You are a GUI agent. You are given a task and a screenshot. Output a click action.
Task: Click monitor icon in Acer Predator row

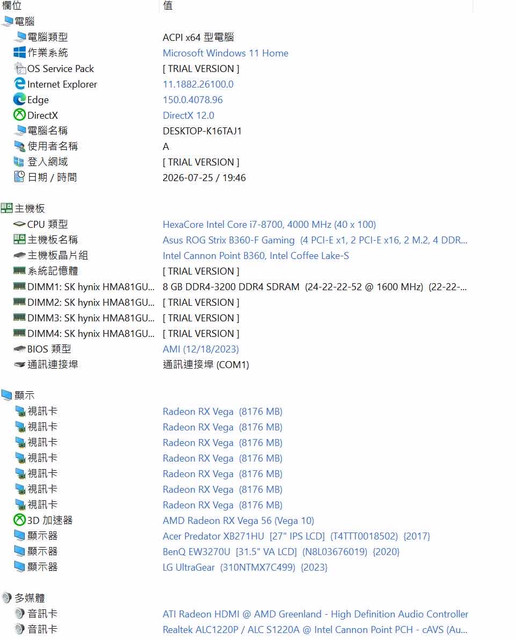pyautogui.click(x=20, y=535)
